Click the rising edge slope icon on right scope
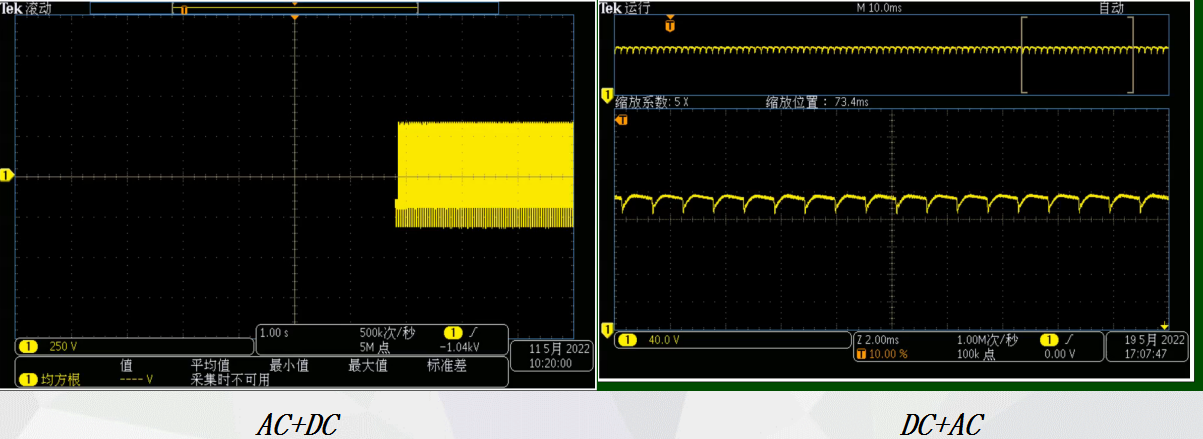 point(1068,340)
